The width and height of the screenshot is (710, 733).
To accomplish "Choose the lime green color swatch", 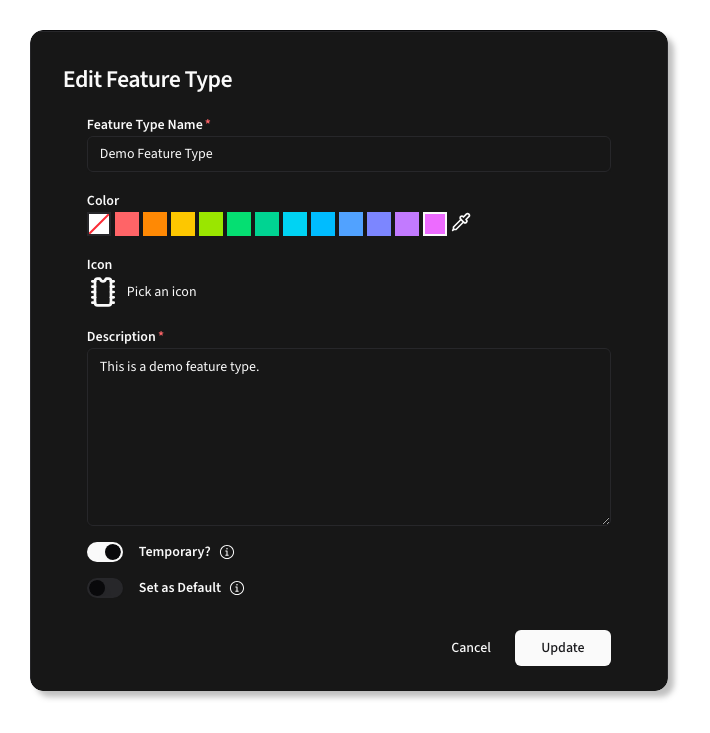I will (211, 224).
